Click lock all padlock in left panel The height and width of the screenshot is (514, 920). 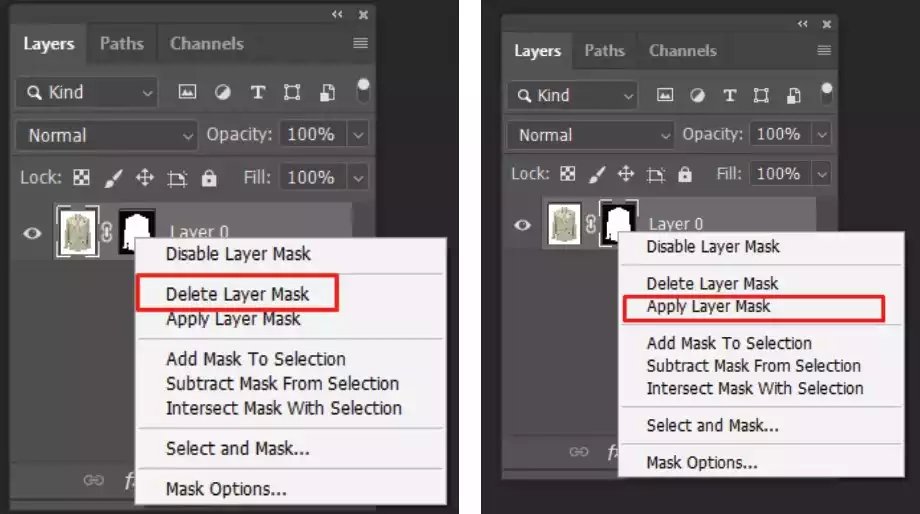[x=209, y=177]
